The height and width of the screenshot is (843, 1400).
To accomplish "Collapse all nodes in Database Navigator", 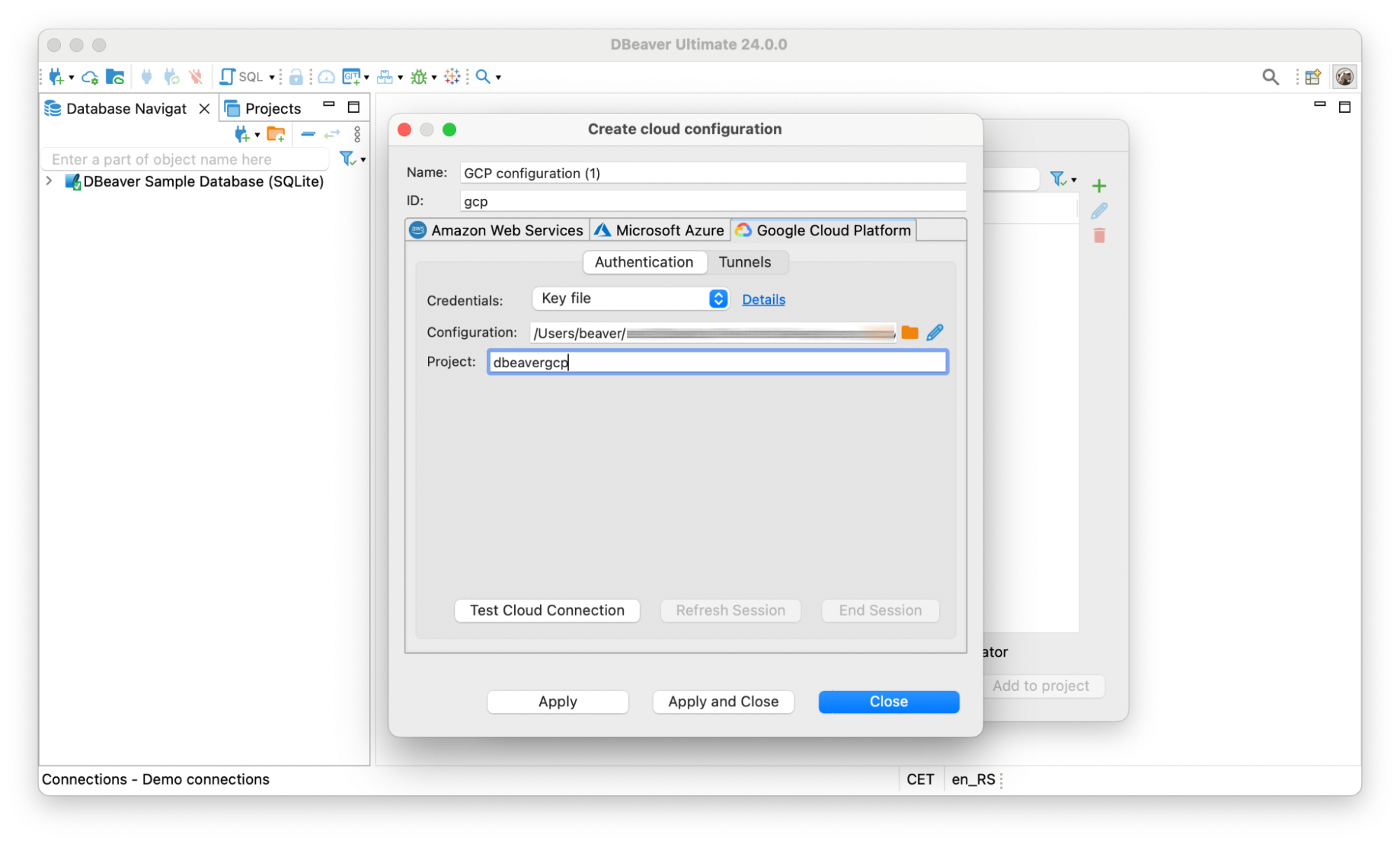I will point(307,134).
